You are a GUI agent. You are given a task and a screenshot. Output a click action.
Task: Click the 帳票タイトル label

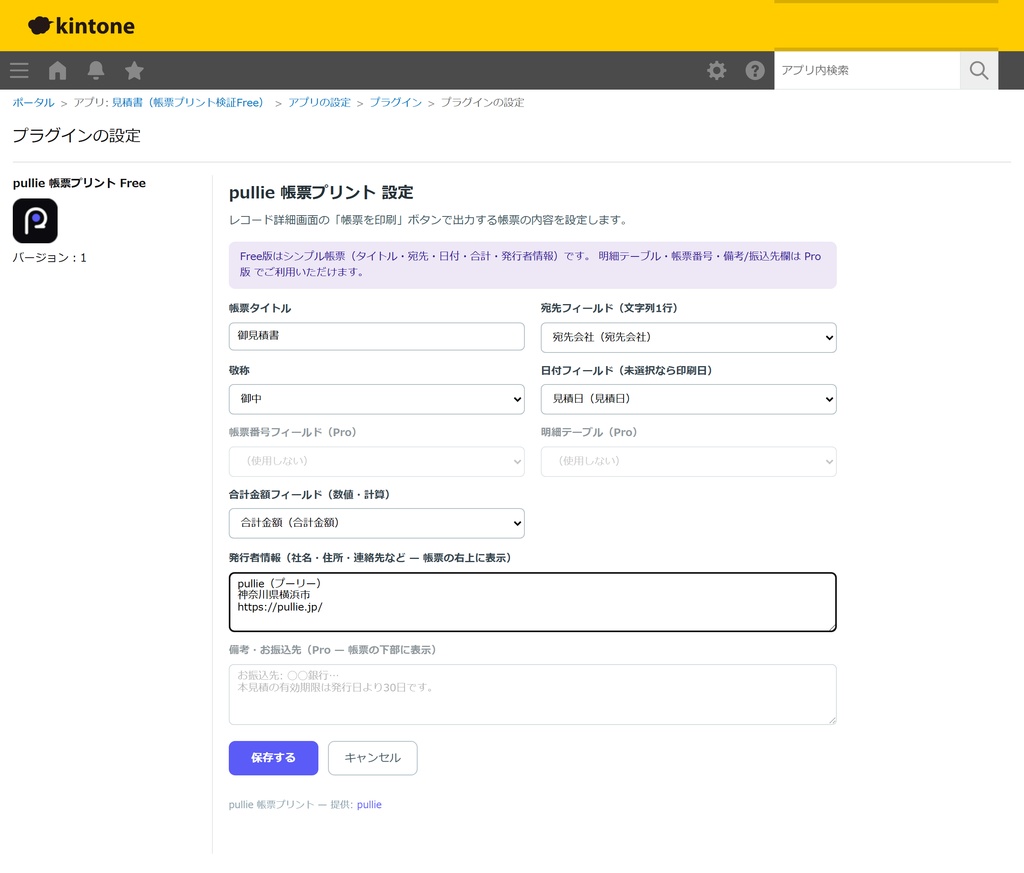click(x=260, y=308)
